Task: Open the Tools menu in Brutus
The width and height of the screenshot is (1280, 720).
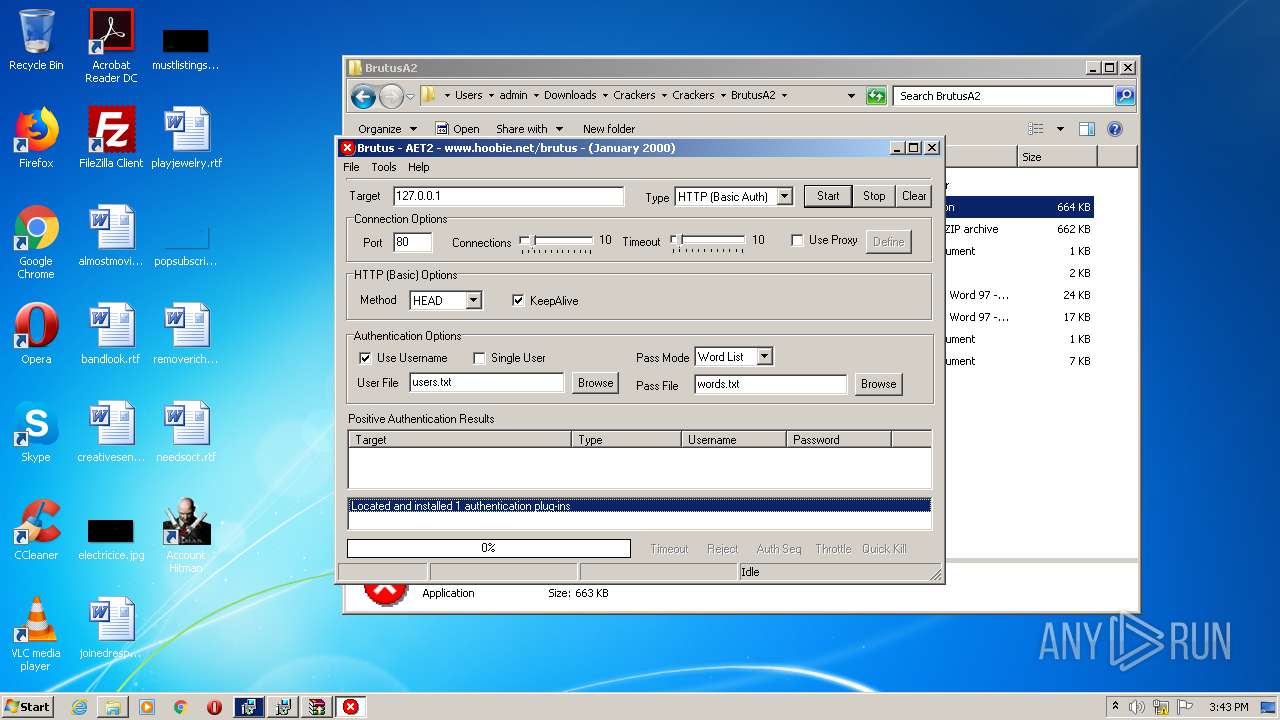Action: (383, 167)
